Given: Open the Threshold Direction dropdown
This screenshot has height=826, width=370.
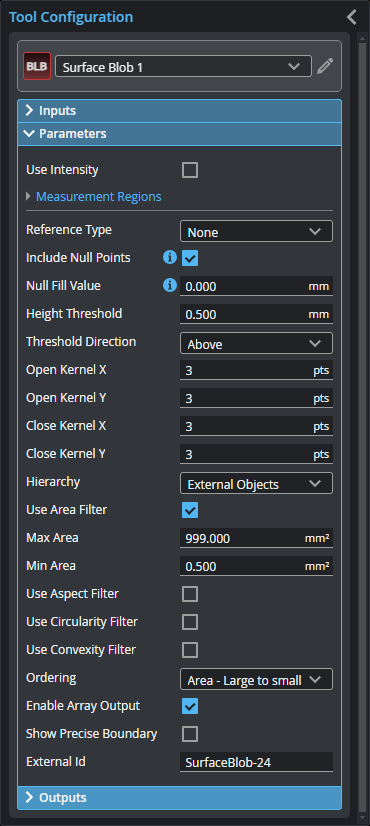Looking at the screenshot, I should [256, 343].
